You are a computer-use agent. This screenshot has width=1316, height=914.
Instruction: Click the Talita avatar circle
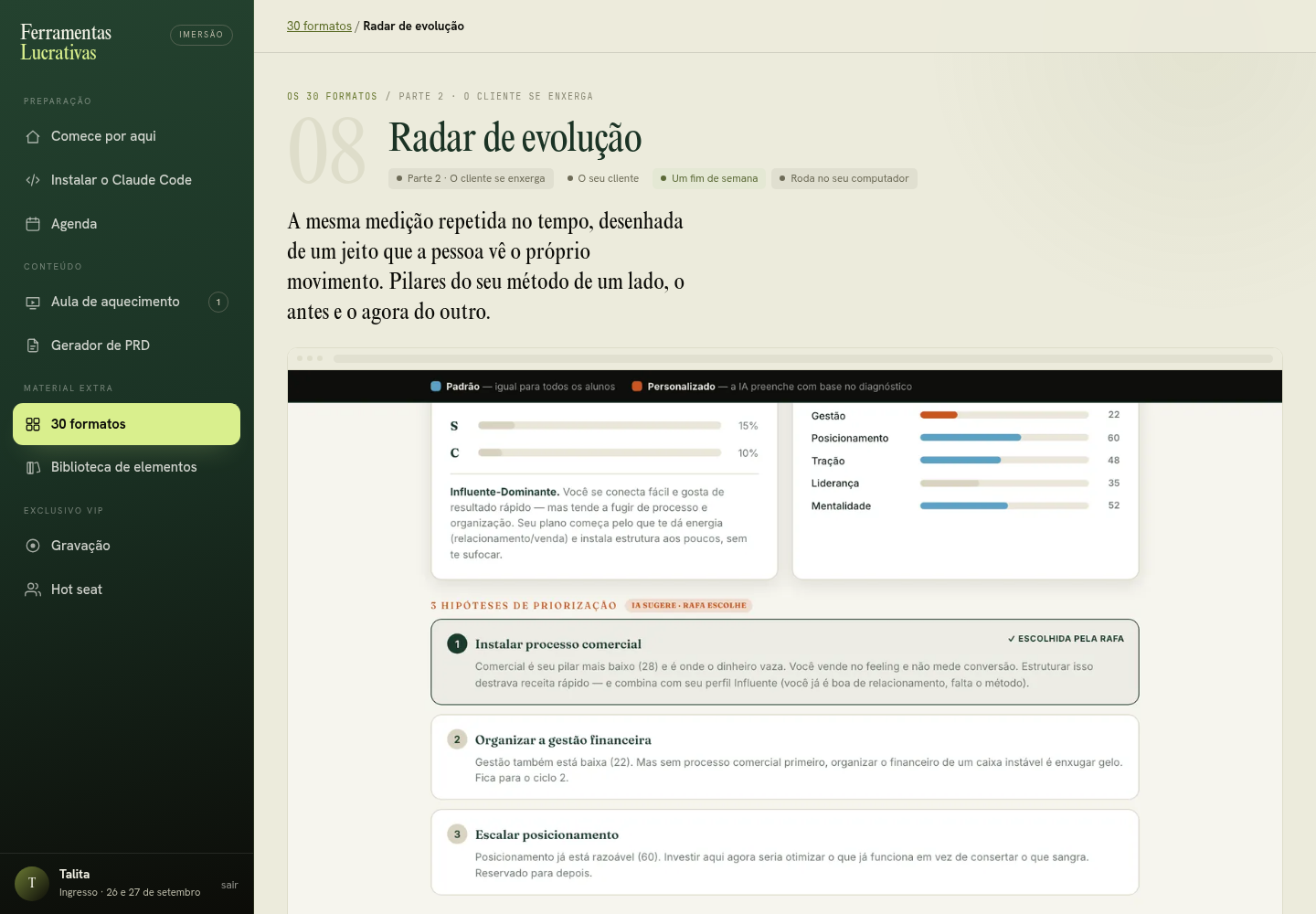coord(32,883)
